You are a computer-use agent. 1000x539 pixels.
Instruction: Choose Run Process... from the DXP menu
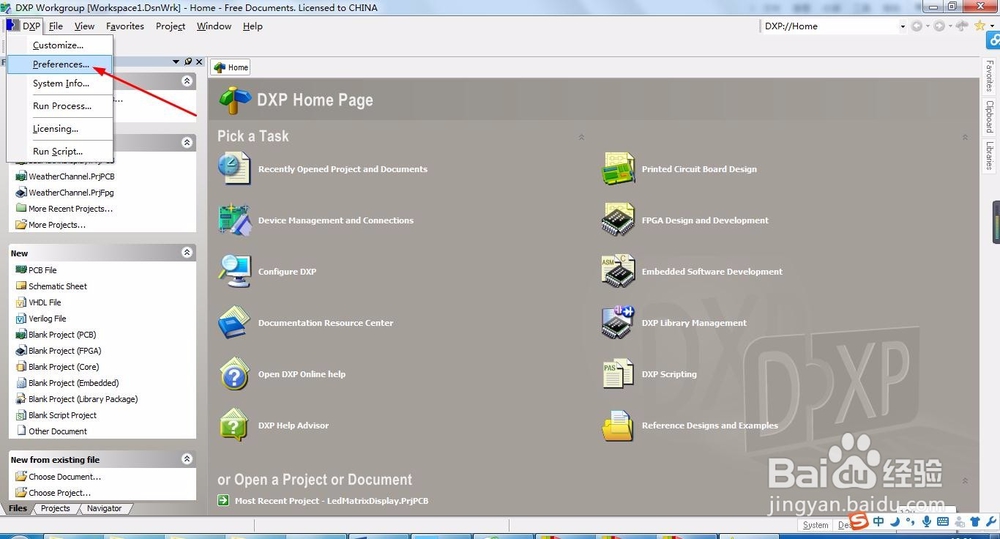[x=60, y=106]
